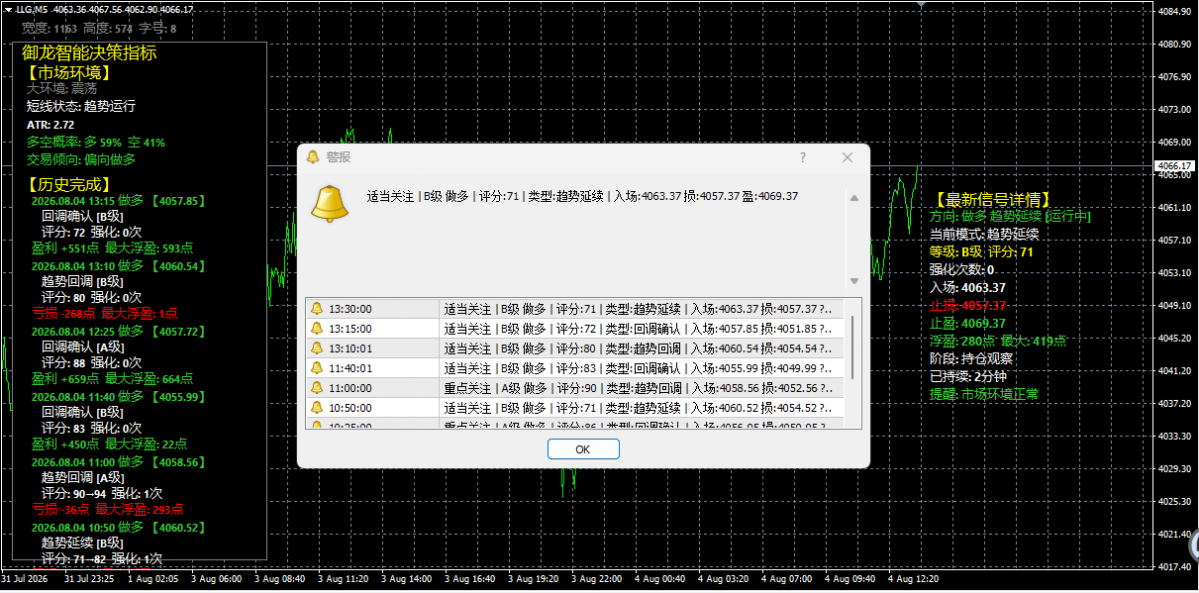Click the 亏损 -268点 loss result line
Screen dimensions: 1199x593
coord(106,313)
